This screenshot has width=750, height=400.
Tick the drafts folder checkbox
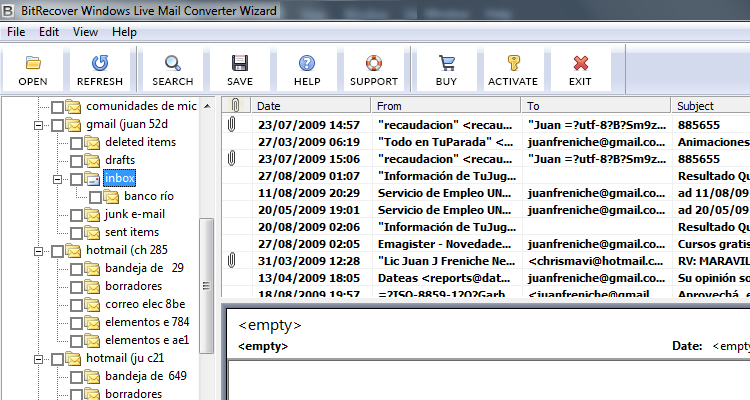(x=77, y=161)
